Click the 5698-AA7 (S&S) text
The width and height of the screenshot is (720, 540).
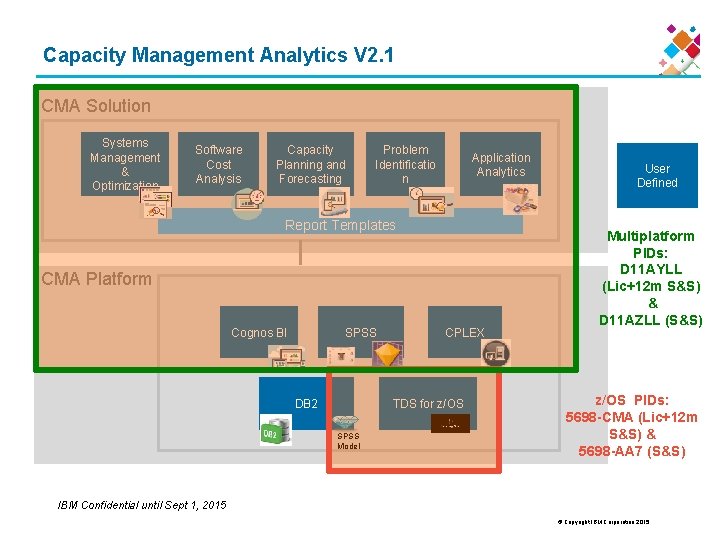[632, 451]
